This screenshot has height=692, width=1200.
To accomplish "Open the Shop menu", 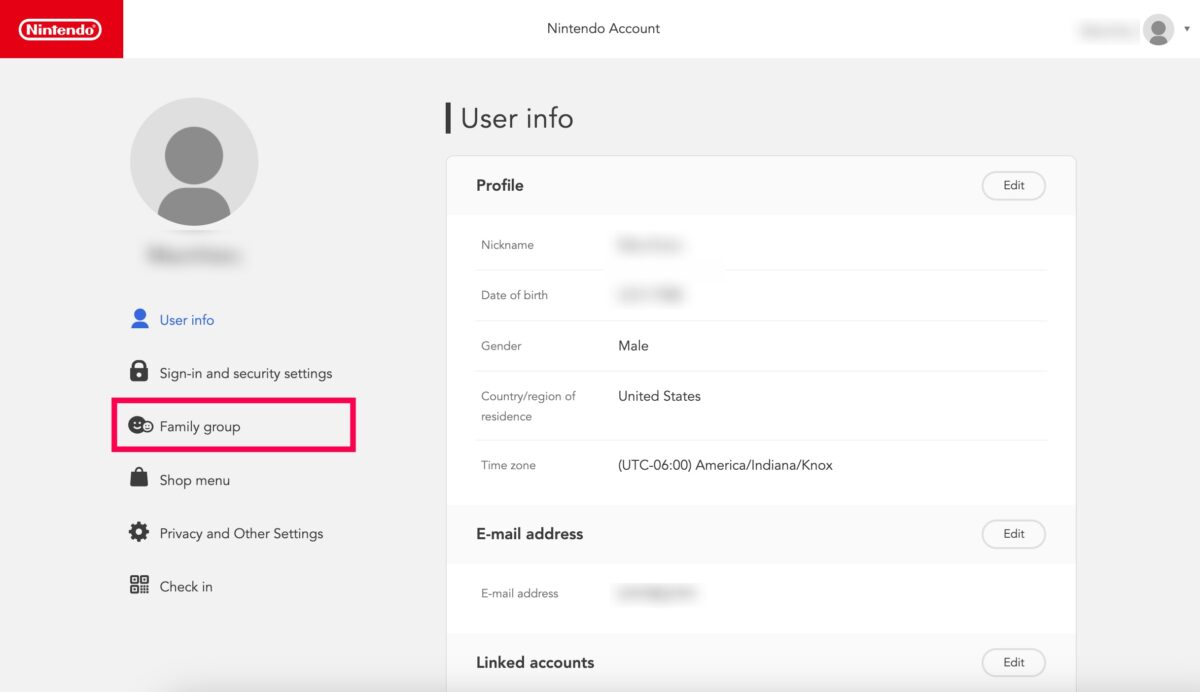I will pyautogui.click(x=195, y=480).
